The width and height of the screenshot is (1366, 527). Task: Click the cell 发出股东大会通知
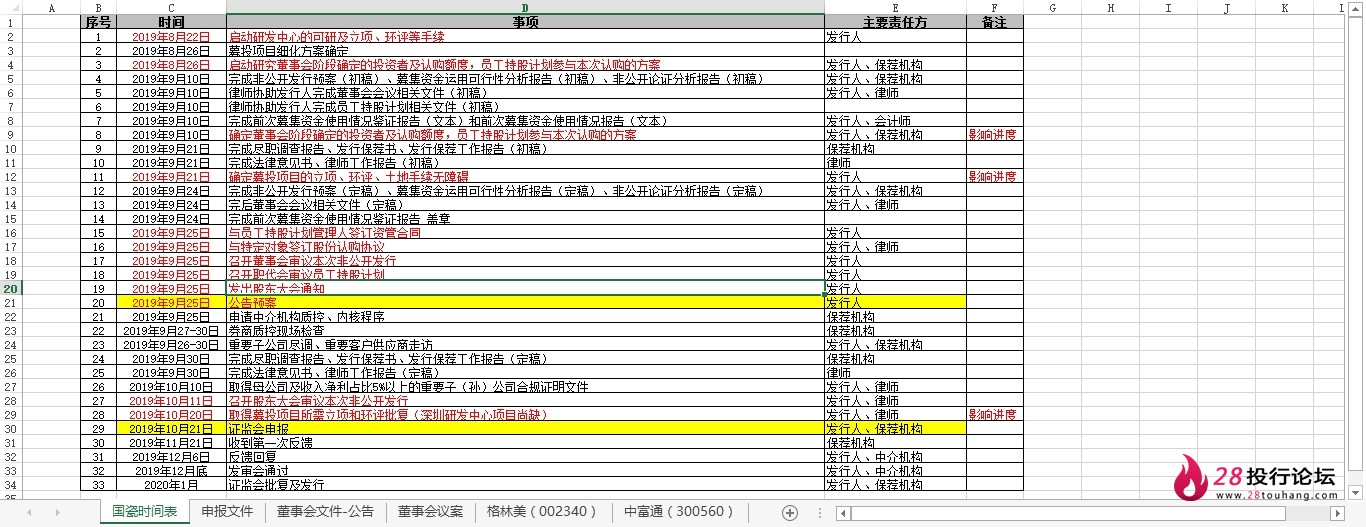tap(525, 288)
